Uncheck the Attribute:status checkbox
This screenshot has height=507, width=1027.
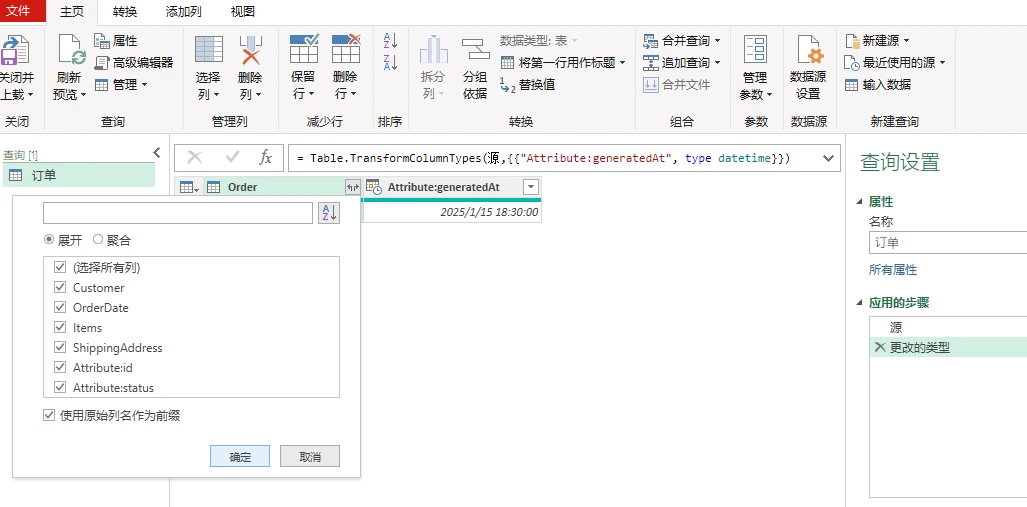[60, 387]
